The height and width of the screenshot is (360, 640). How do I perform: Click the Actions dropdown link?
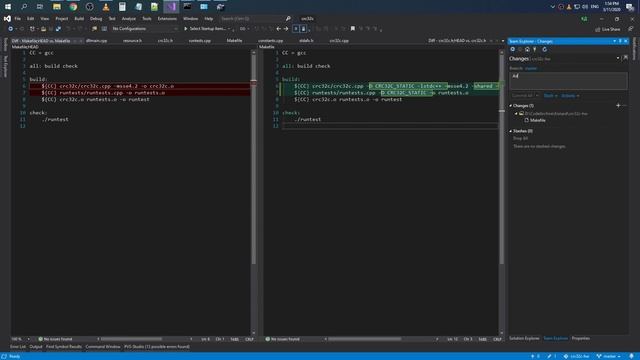click(x=570, y=96)
